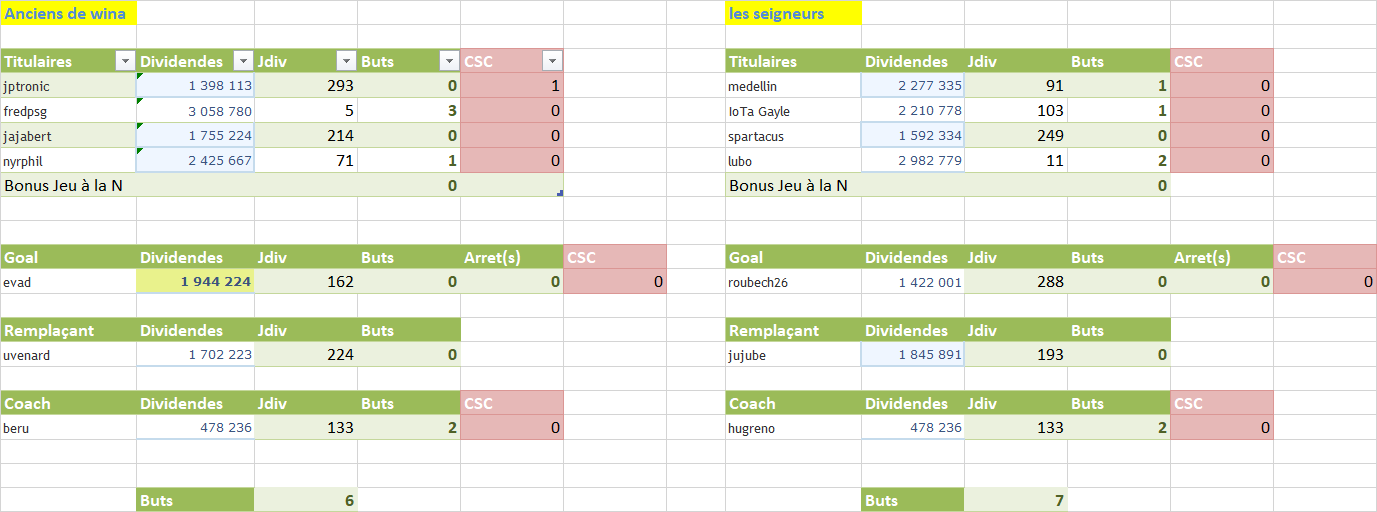Select the "les seigneurs" team title cell
Screen dimensions: 1377x512
pos(793,13)
